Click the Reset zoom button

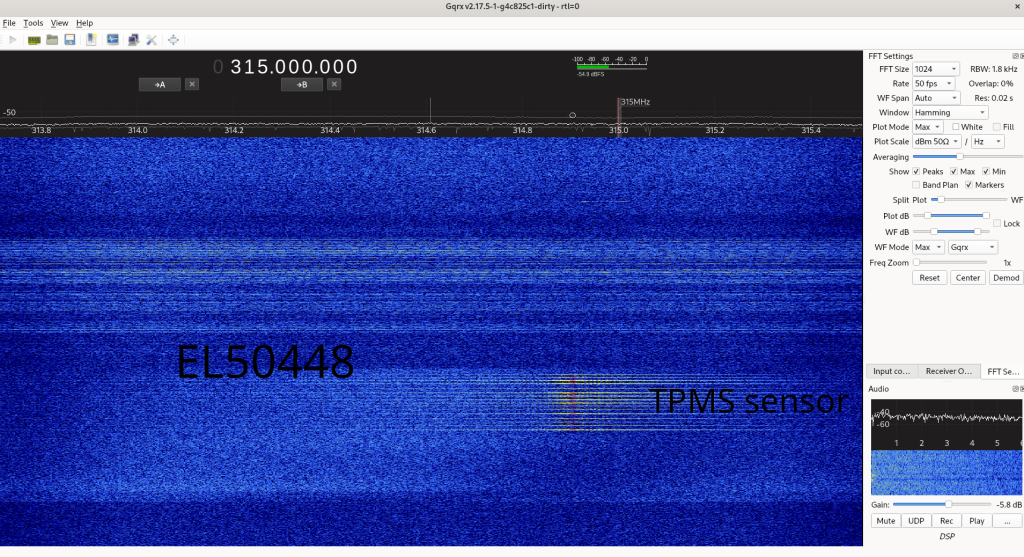[x=929, y=278]
